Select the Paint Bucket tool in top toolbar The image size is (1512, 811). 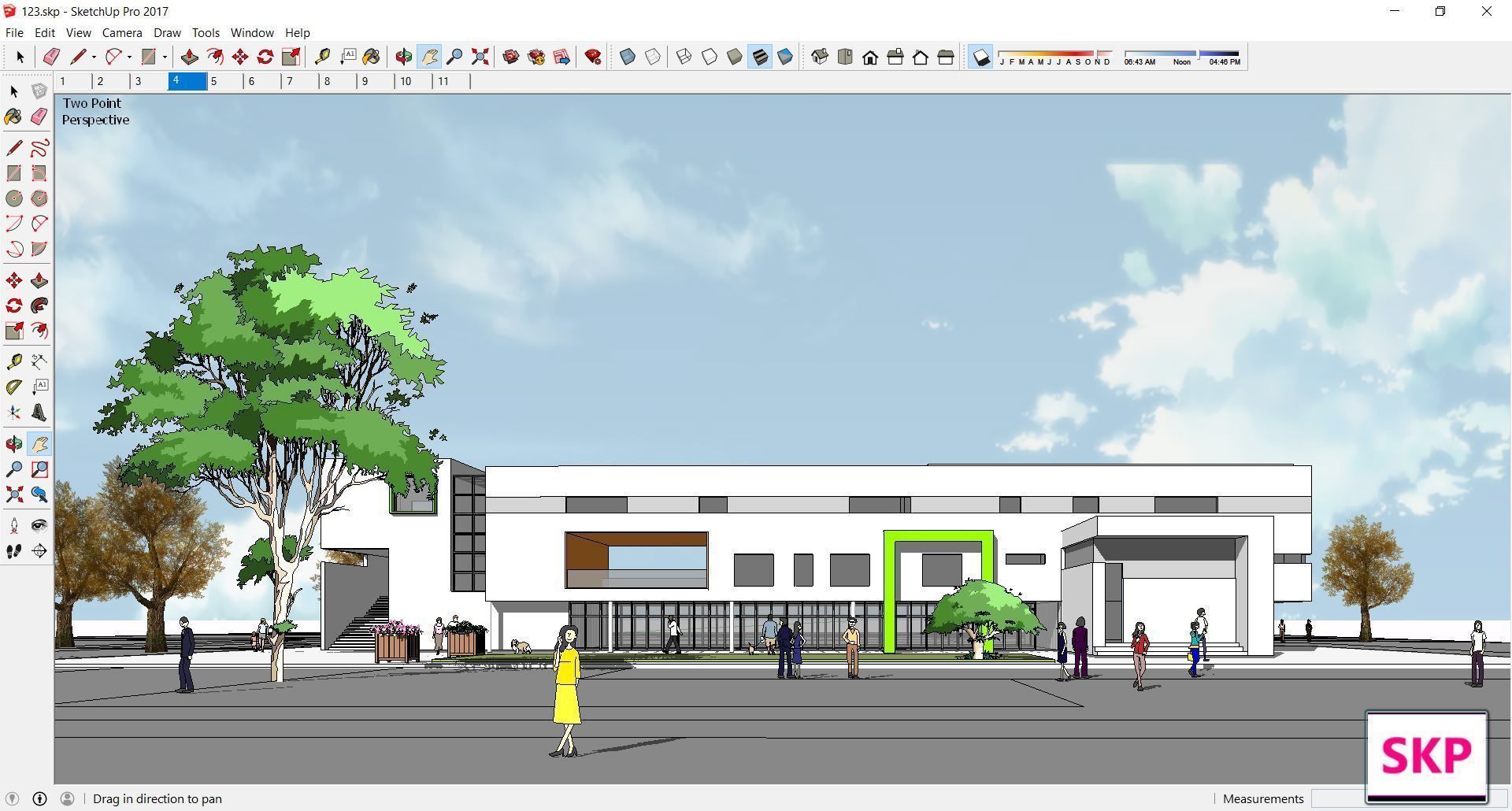[371, 57]
